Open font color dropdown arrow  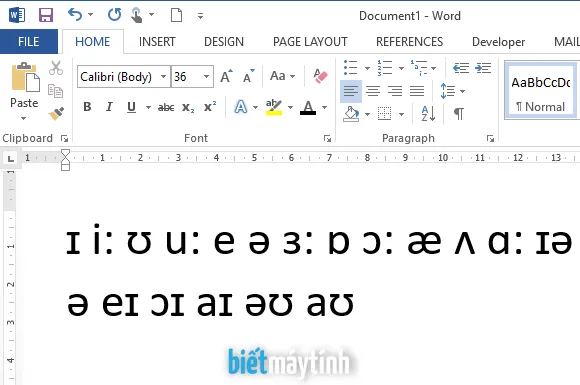tap(324, 108)
